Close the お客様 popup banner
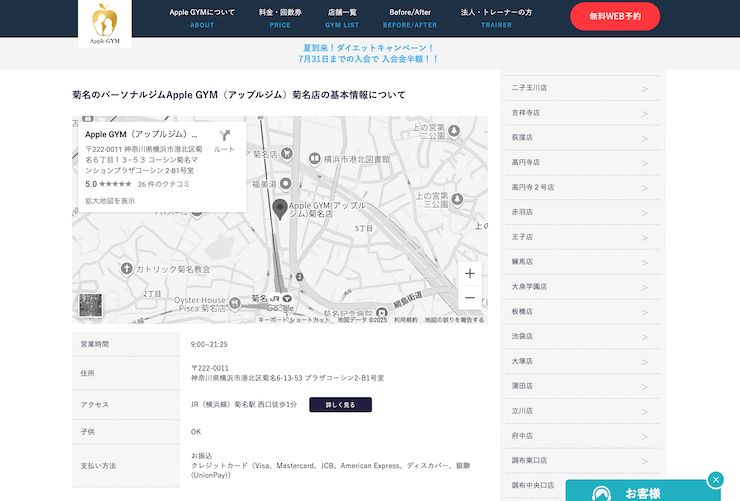The height and width of the screenshot is (501, 740). point(715,480)
